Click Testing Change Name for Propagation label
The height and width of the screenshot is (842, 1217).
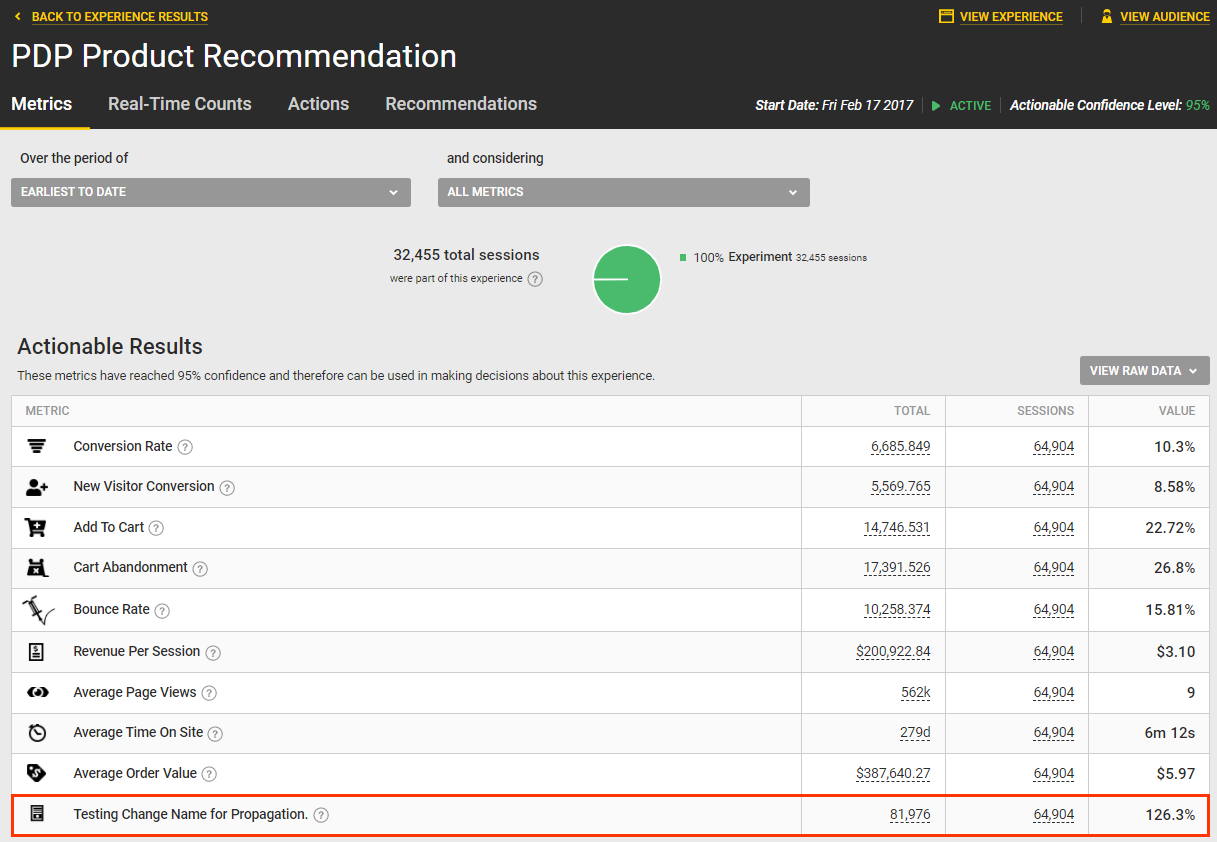191,814
